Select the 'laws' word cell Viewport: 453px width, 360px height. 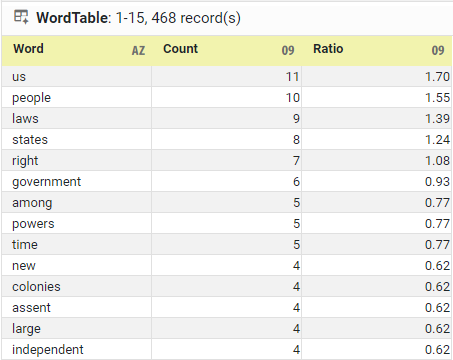77,118
